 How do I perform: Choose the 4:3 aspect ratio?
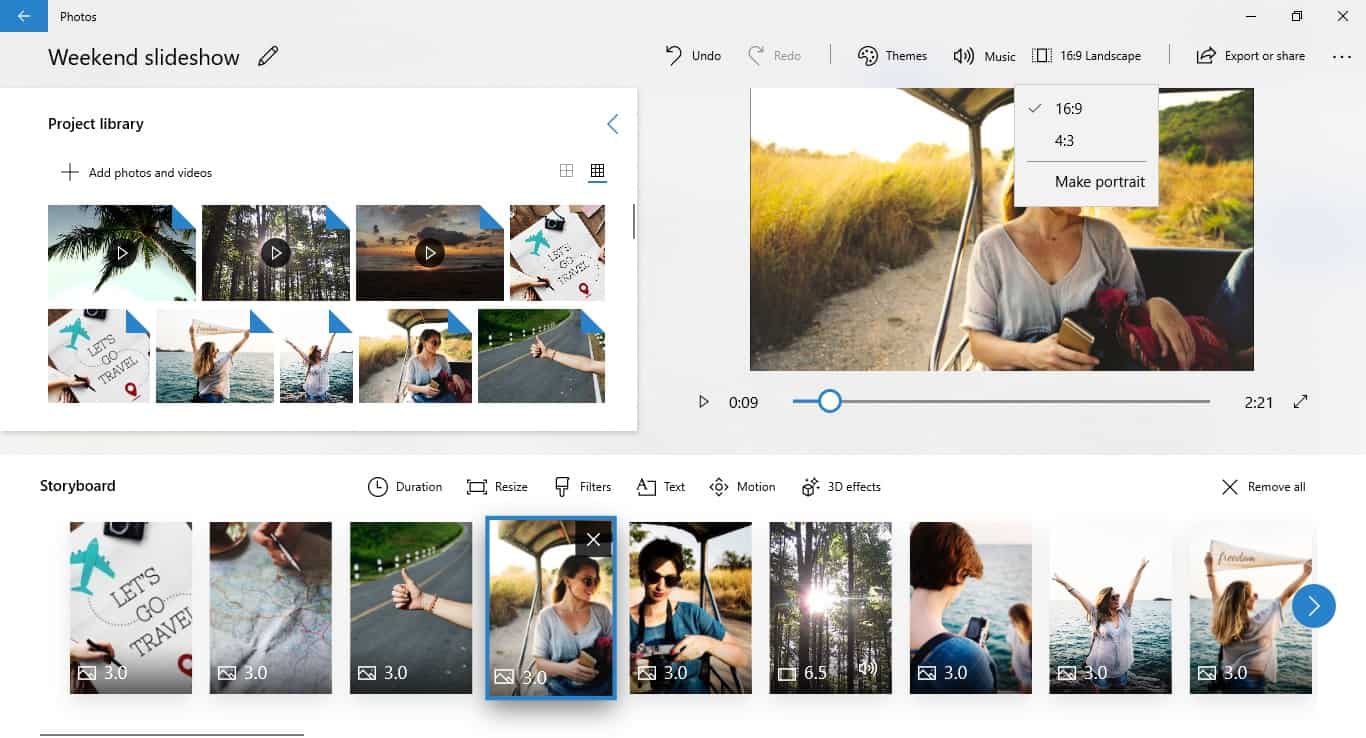1064,141
